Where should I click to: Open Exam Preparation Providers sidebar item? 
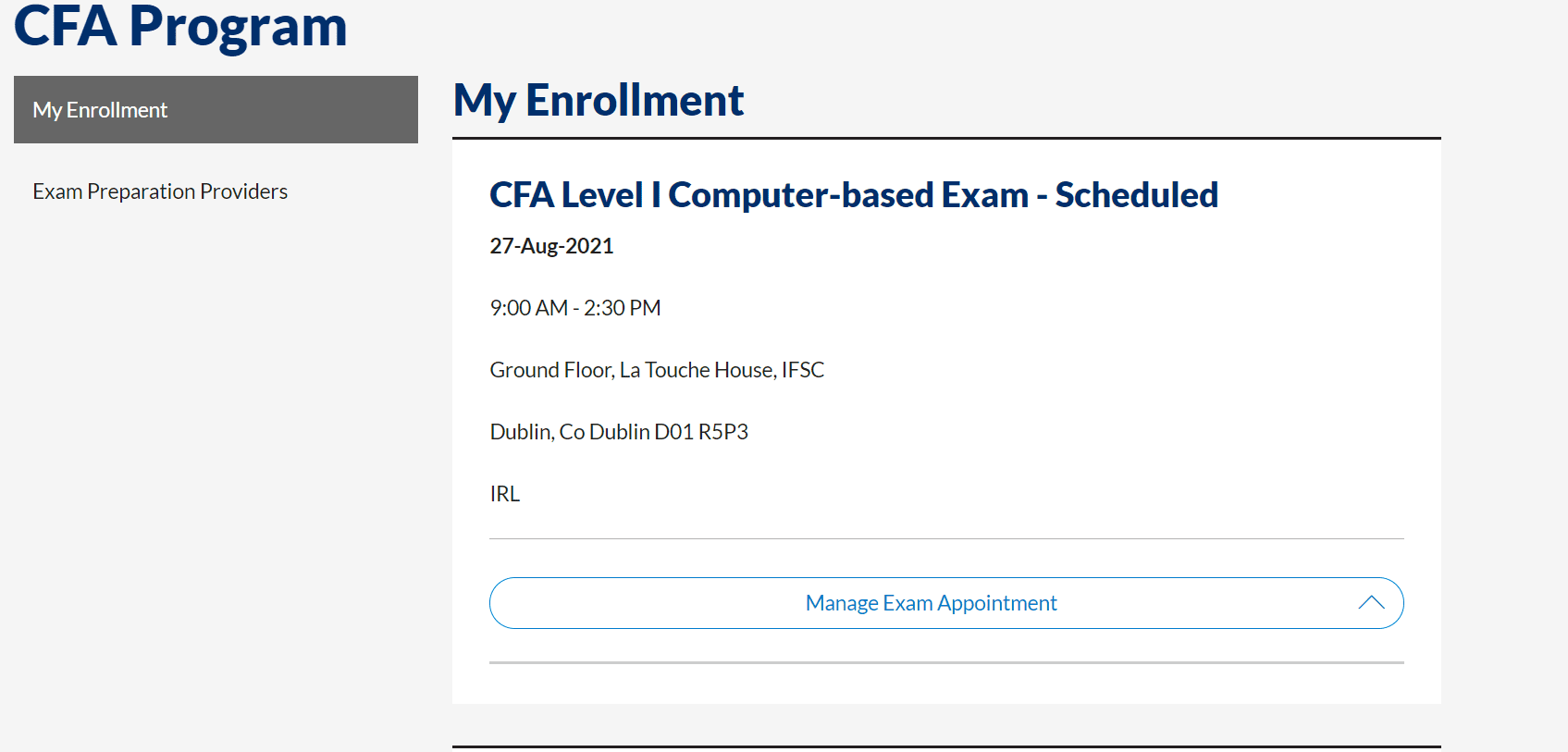coord(160,191)
